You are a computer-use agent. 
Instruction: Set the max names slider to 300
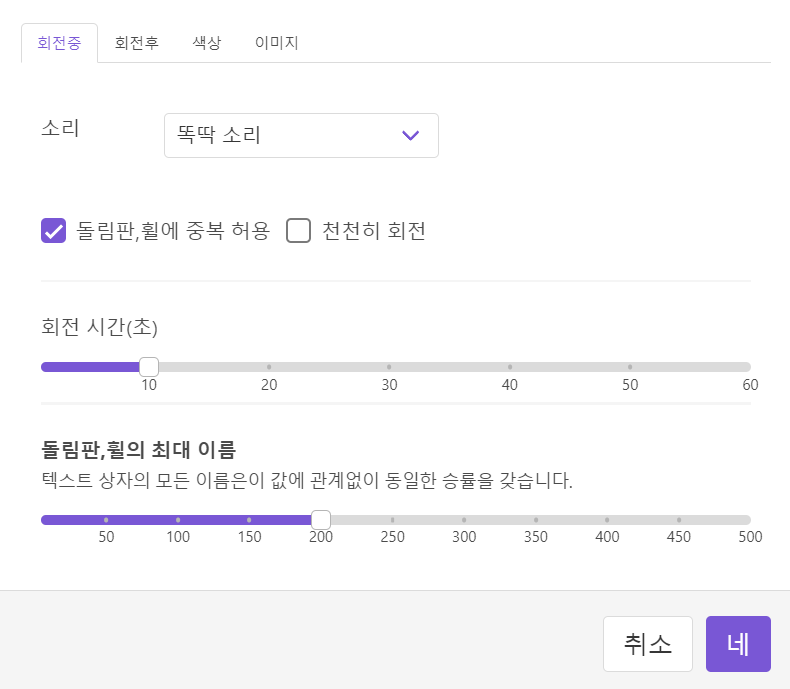[464, 520]
